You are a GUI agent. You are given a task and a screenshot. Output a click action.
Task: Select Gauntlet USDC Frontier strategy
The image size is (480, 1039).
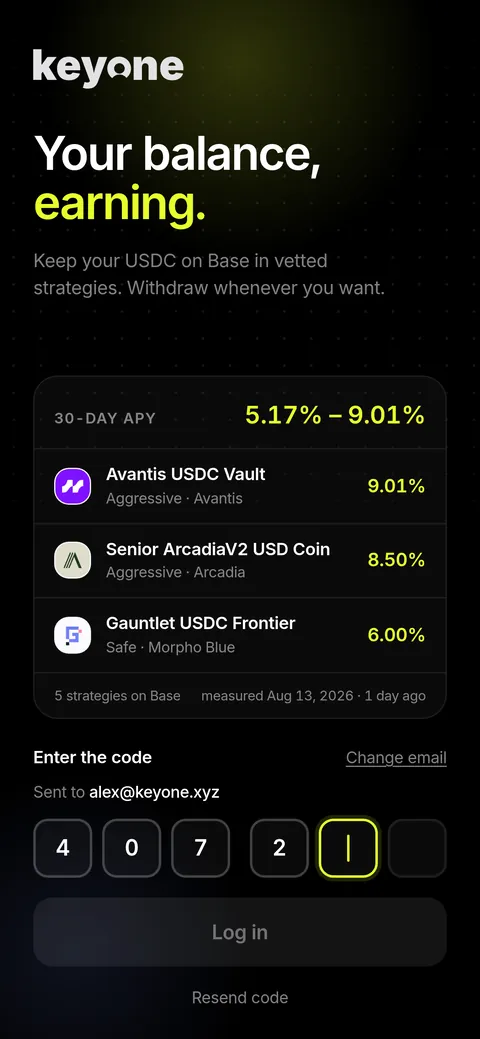240,635
